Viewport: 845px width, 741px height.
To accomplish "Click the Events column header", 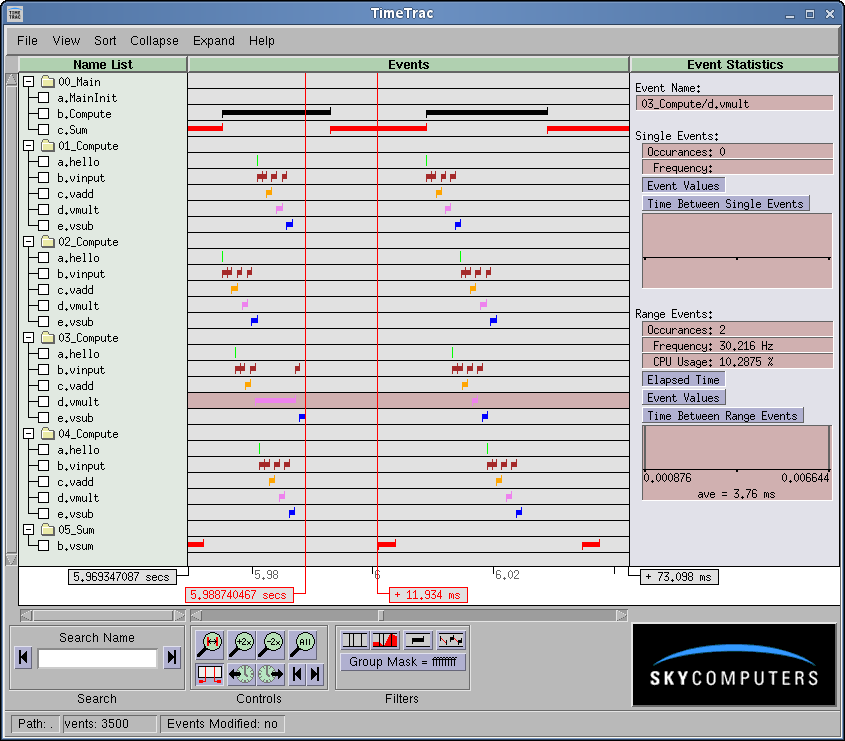I will (x=408, y=65).
